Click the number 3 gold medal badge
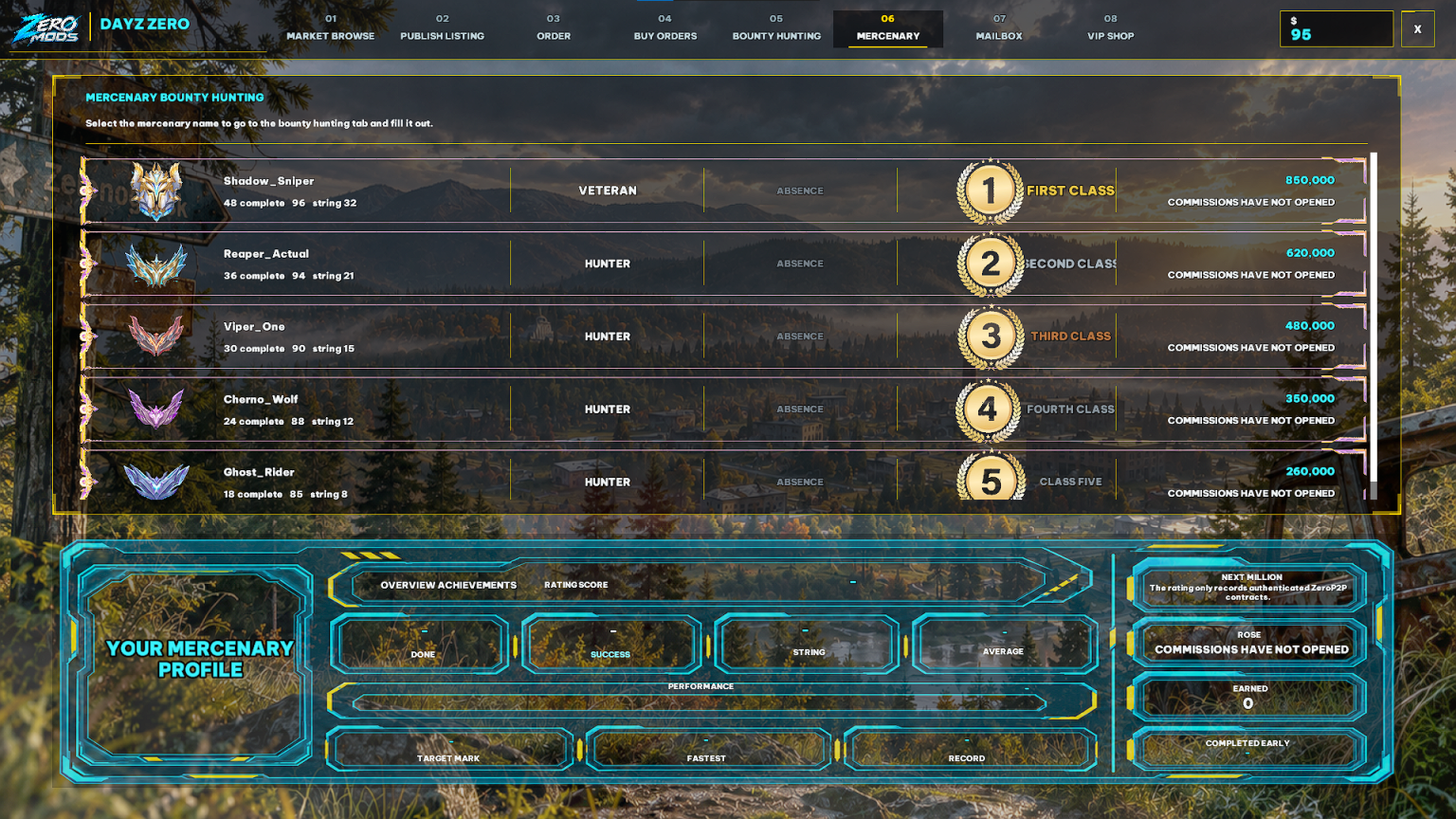1456x819 pixels. [990, 337]
